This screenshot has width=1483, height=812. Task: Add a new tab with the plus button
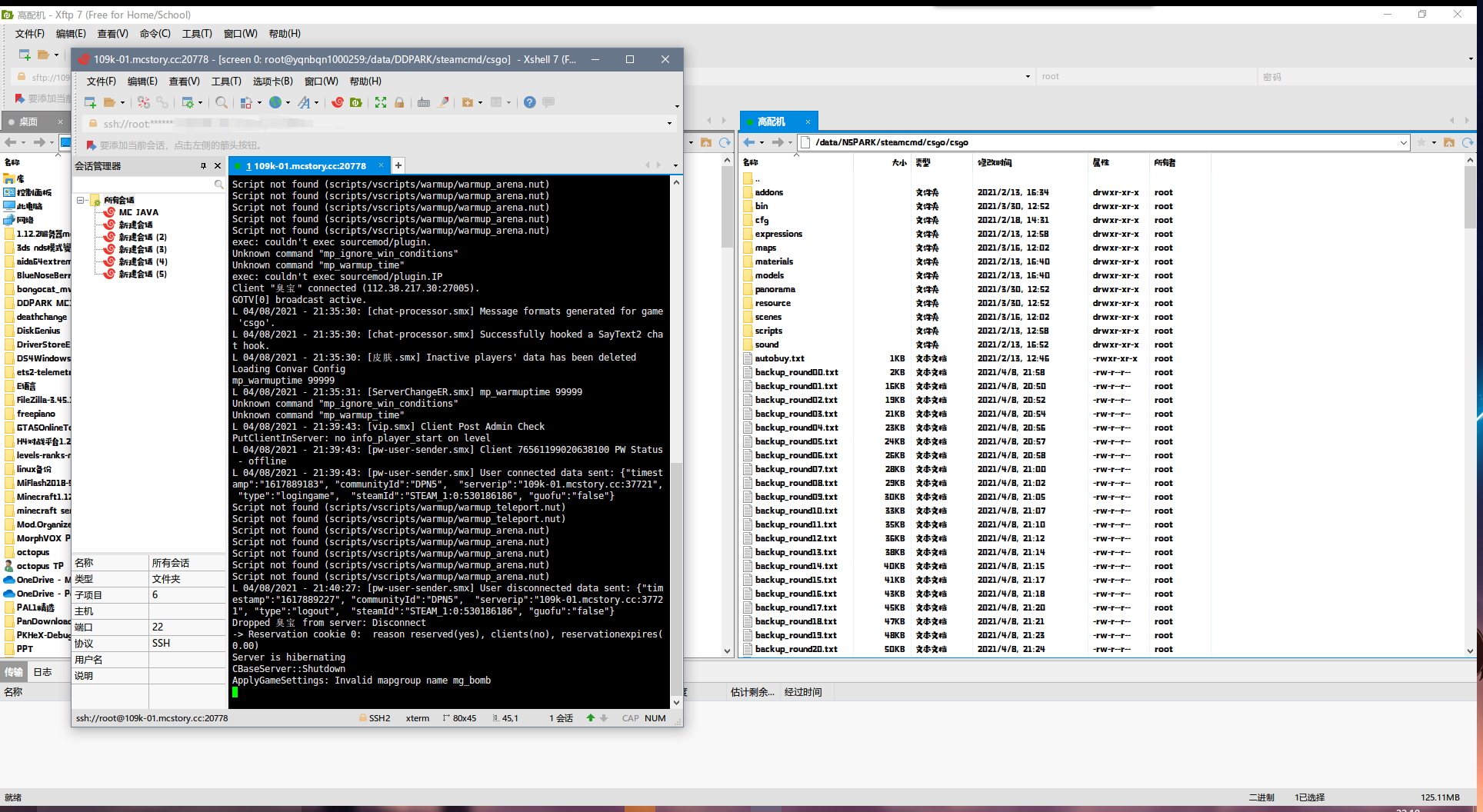[398, 165]
